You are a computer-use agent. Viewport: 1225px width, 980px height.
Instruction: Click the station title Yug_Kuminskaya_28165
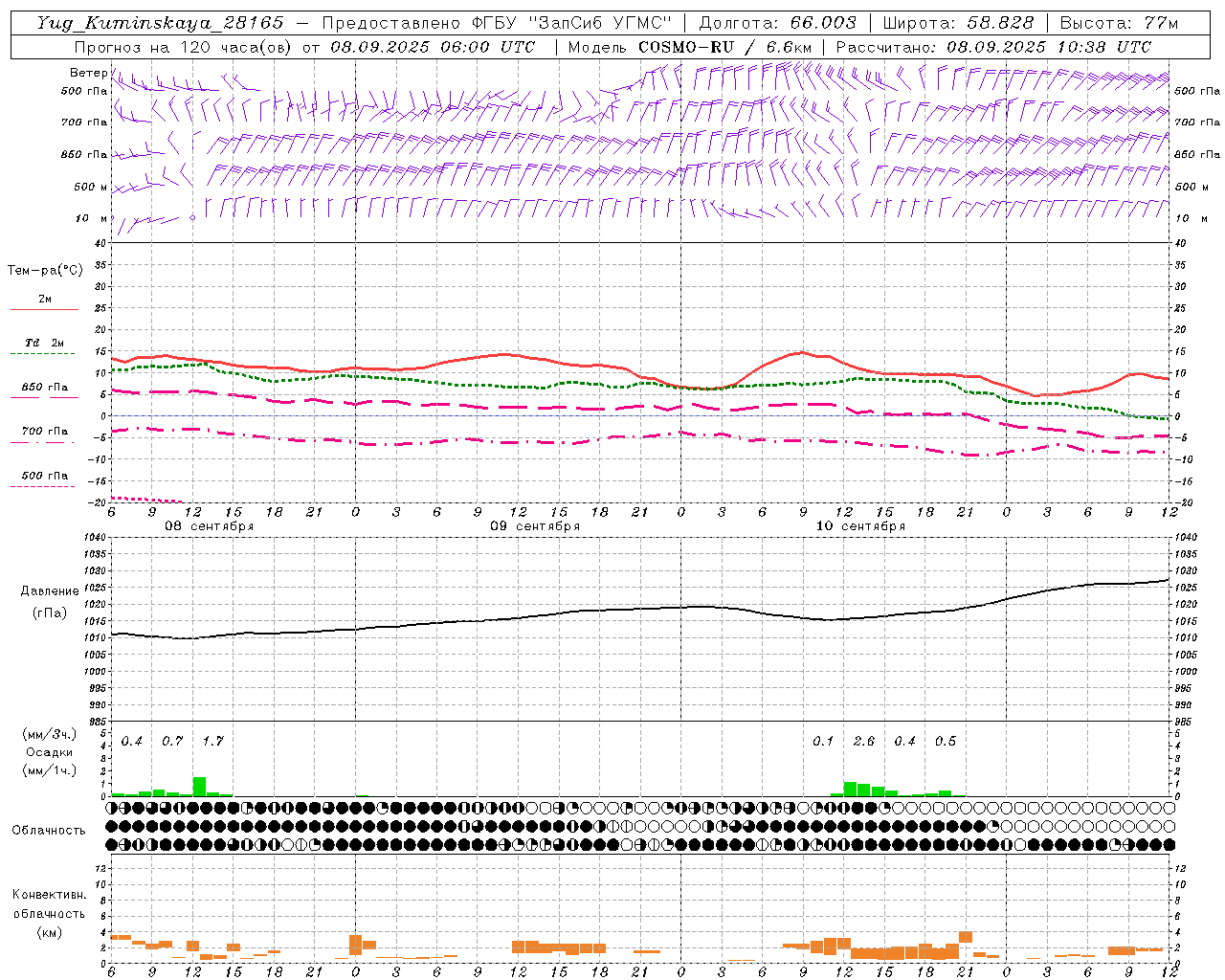coord(160,23)
